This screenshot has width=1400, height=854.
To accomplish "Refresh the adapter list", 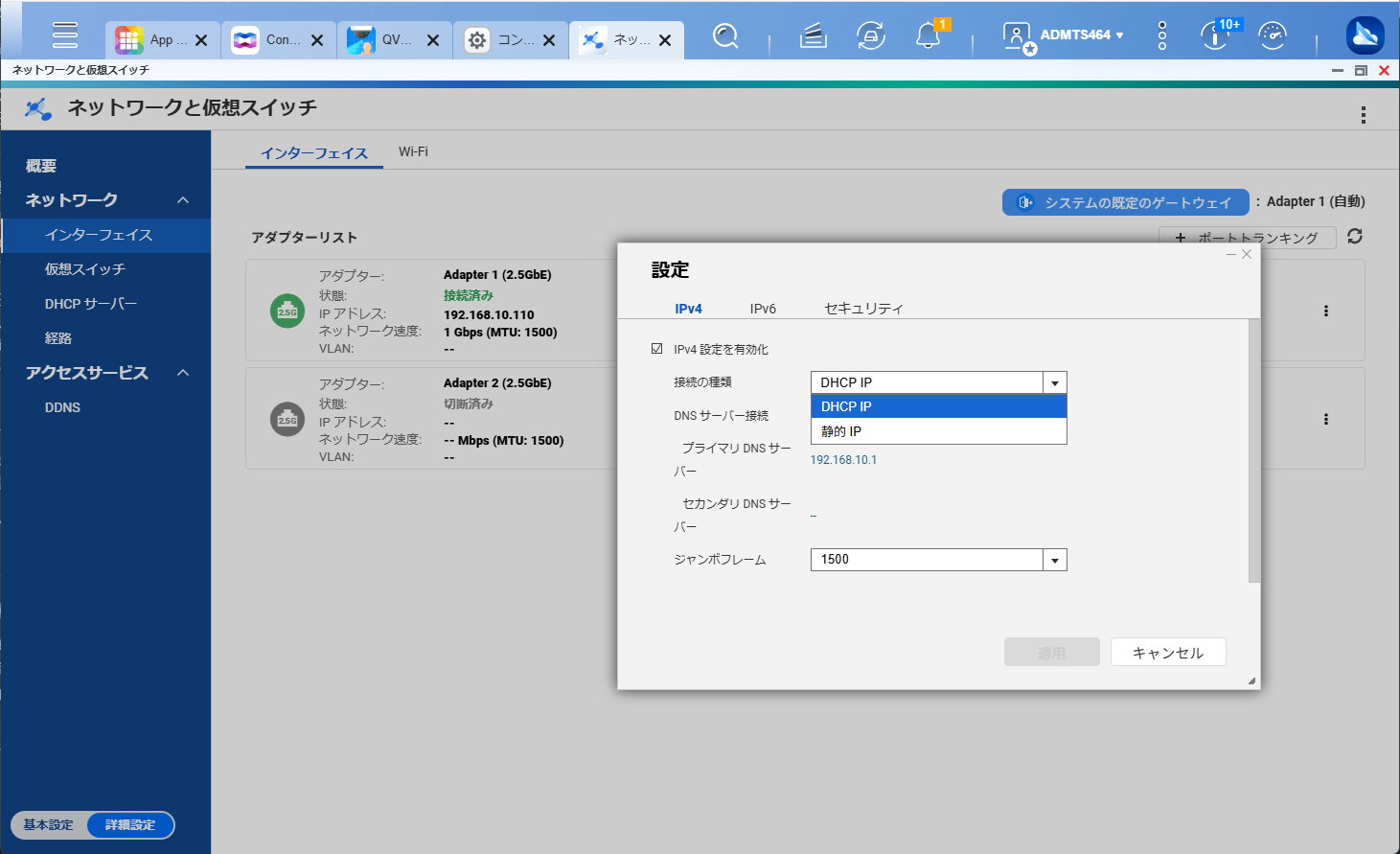I will (1355, 236).
